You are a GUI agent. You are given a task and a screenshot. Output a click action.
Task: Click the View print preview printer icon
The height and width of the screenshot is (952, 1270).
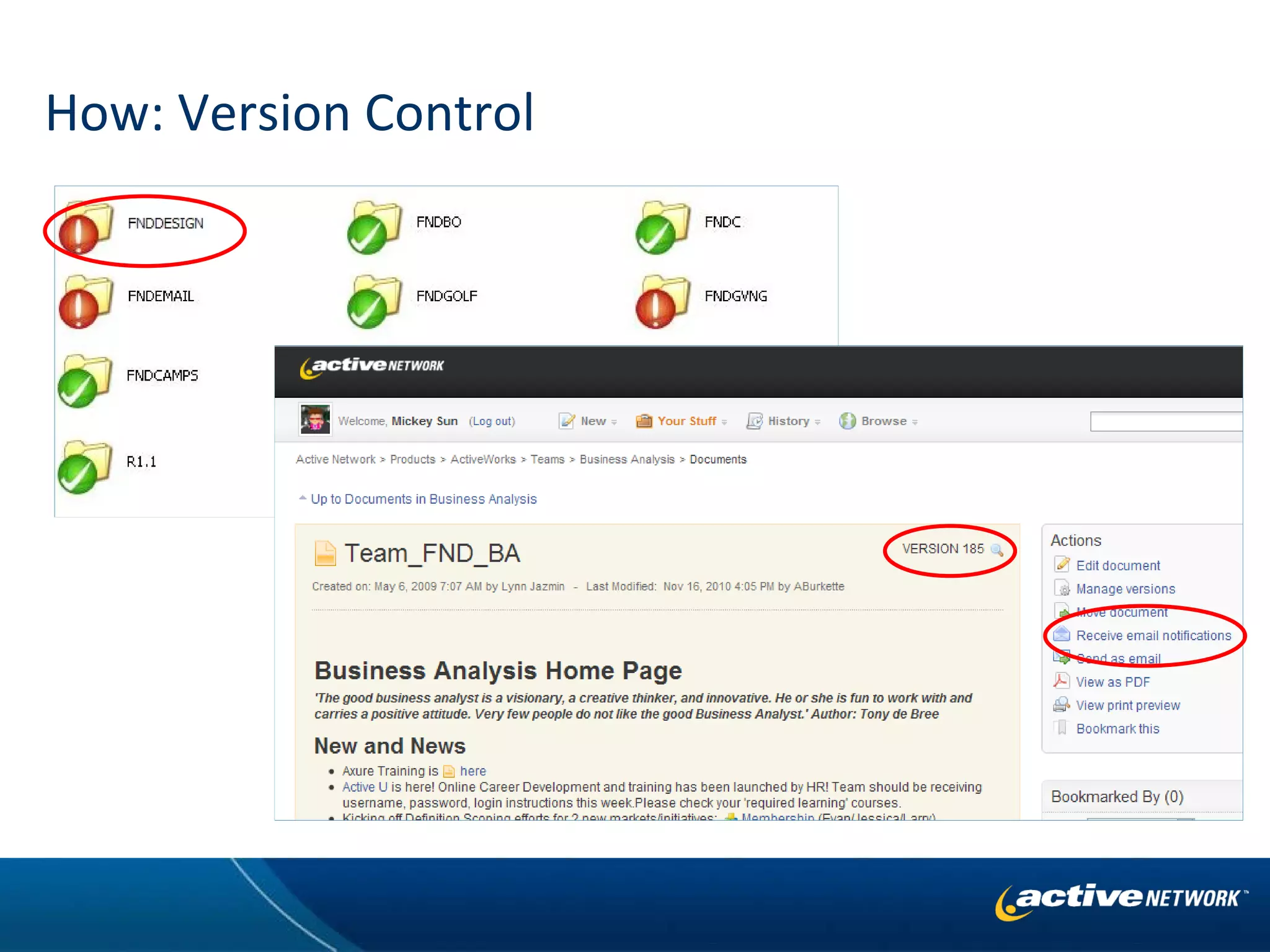pyautogui.click(x=1062, y=704)
